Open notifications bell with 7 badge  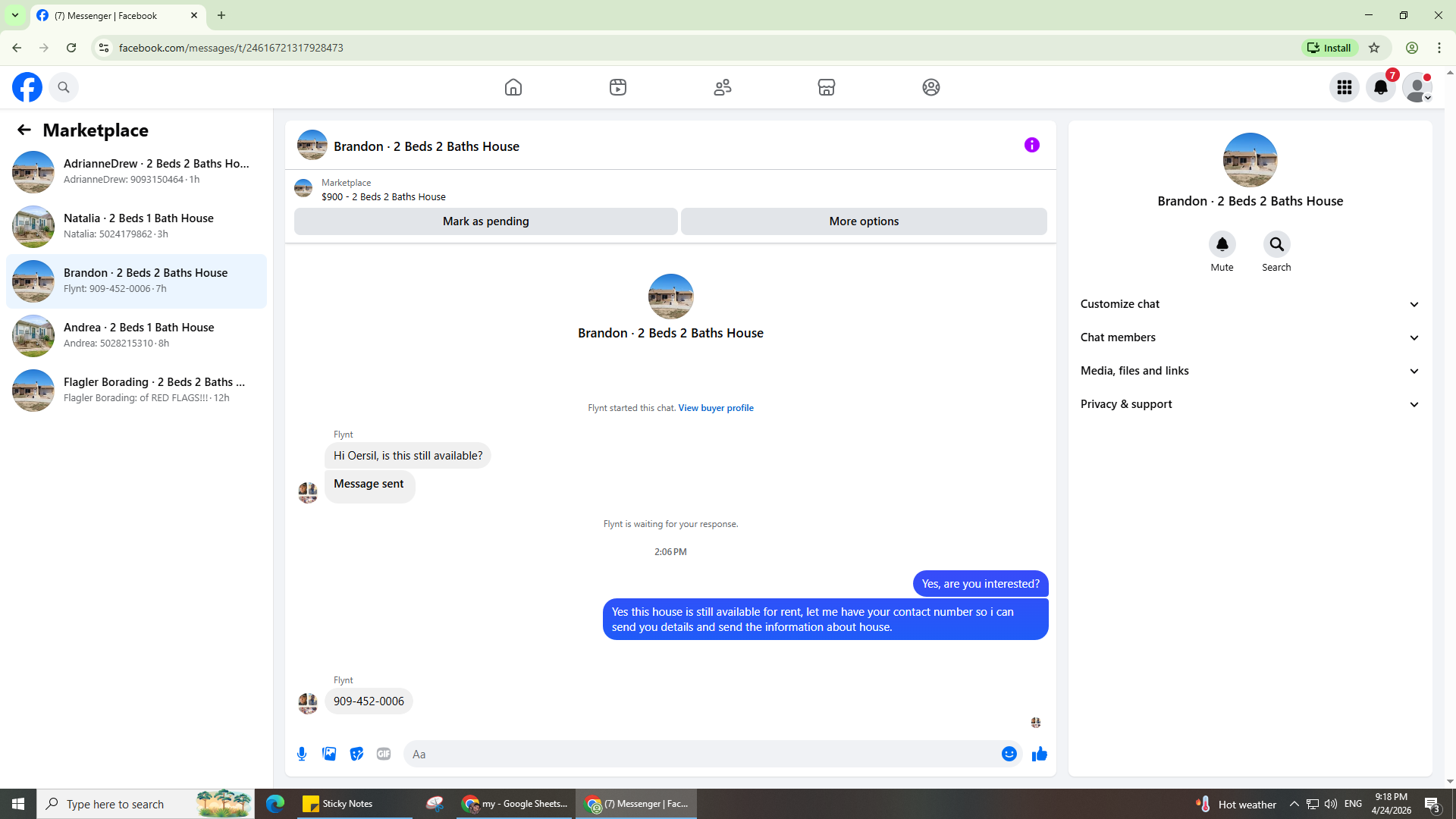tap(1381, 87)
